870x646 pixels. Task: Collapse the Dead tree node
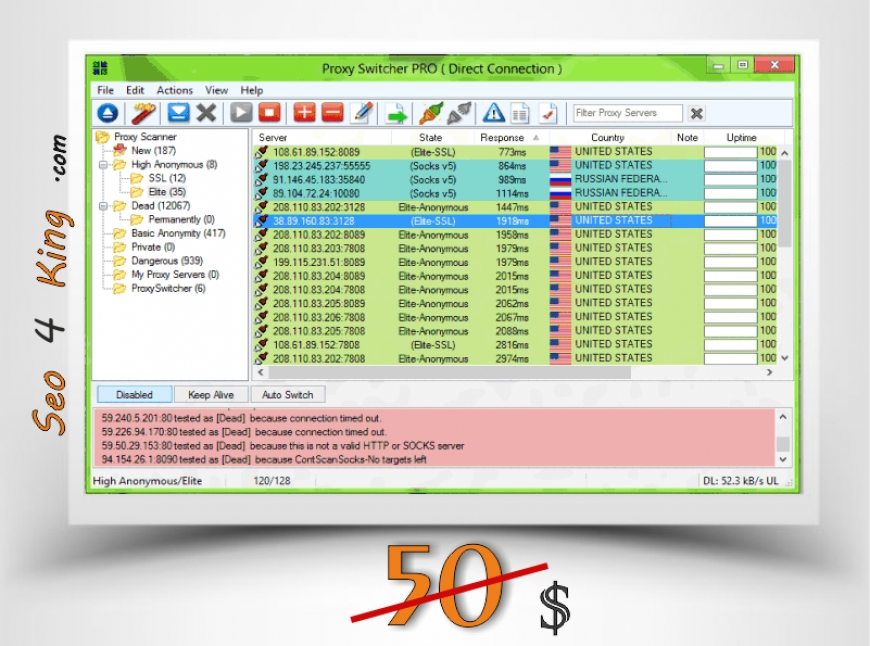pyautogui.click(x=103, y=206)
